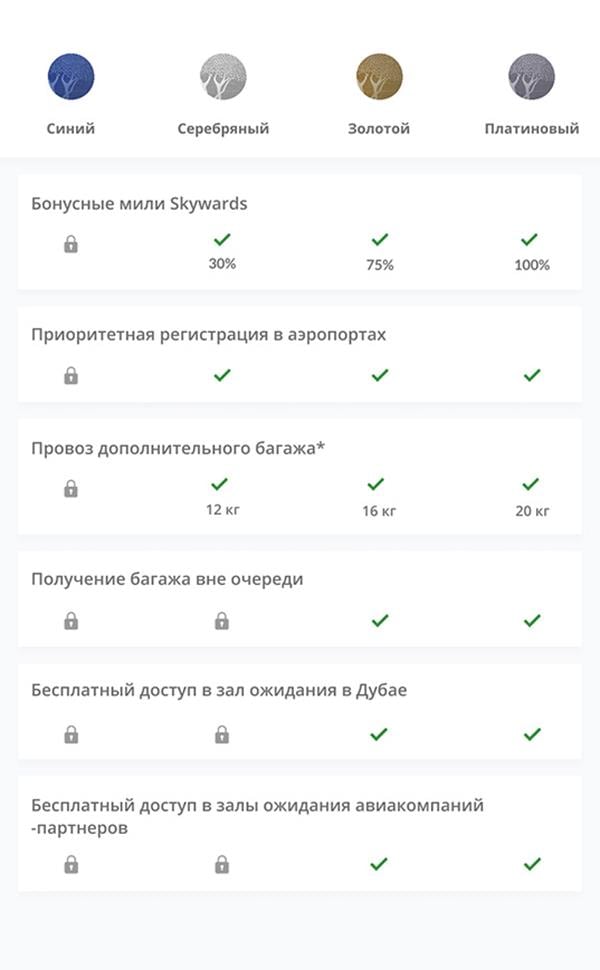Click the Бонусные мили Skywards heading
600x970 pixels.
[139, 204]
